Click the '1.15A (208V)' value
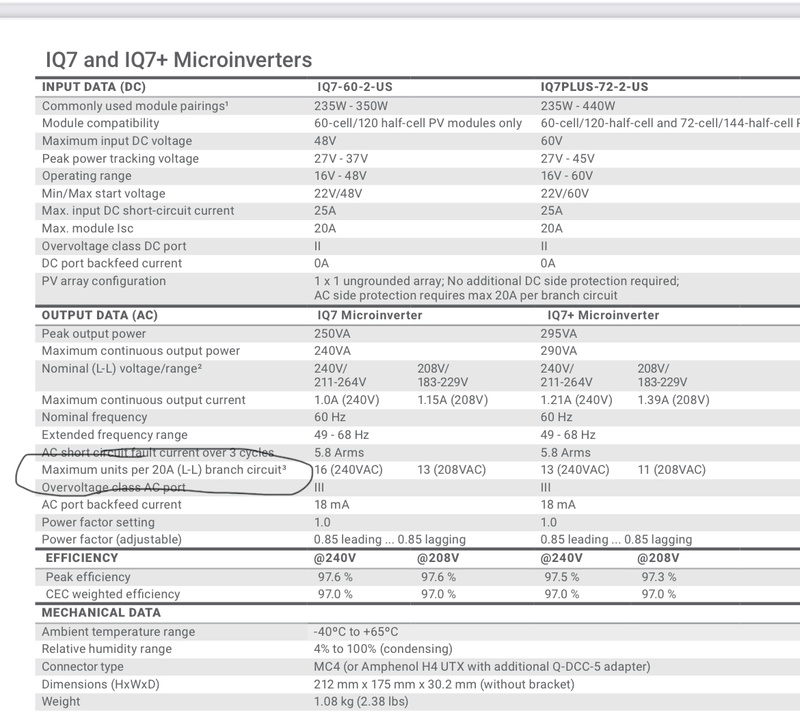Viewport: 800px width, 711px height. pyautogui.click(x=453, y=400)
